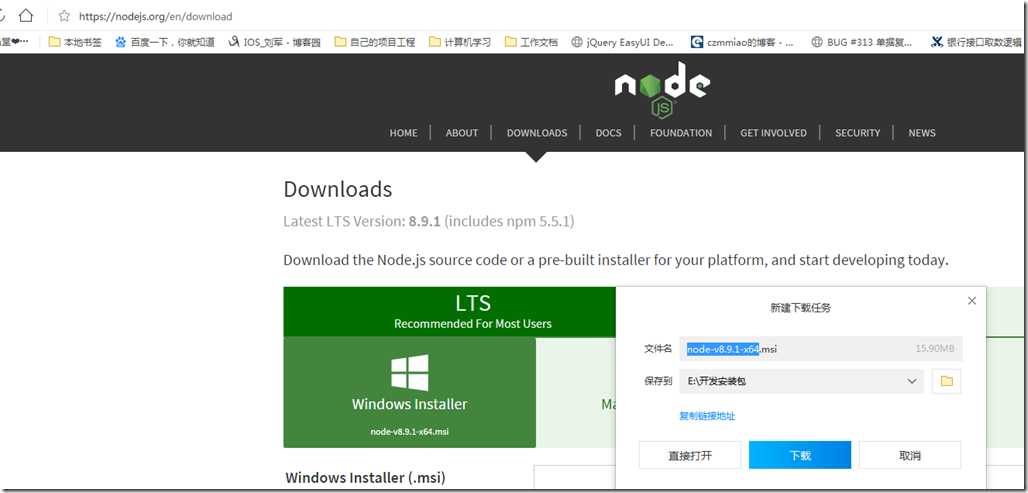
Task: Click the Downloads page heading
Action: click(338, 189)
